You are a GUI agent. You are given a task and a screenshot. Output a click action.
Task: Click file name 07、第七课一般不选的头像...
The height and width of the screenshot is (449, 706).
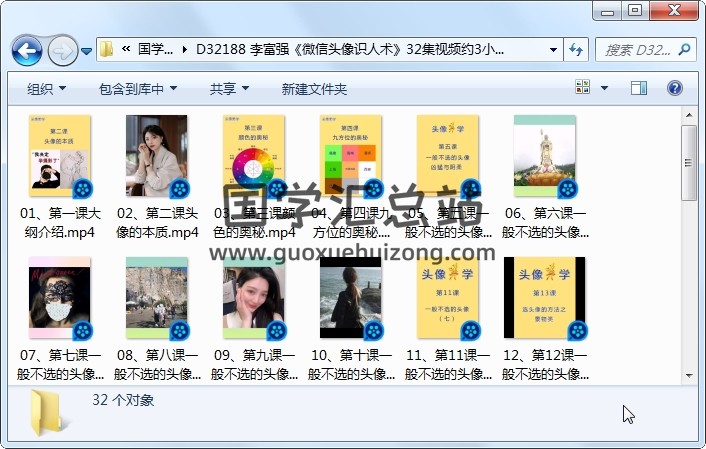(x=60, y=364)
